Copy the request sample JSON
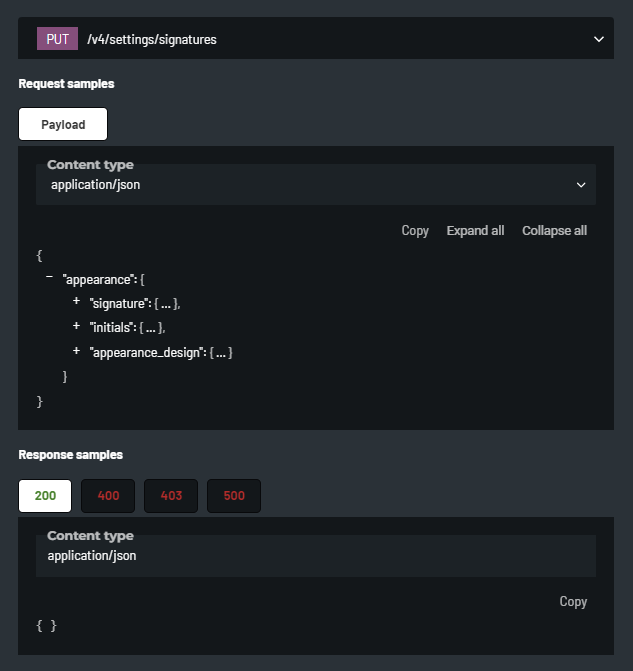The height and width of the screenshot is (671, 633). pos(415,231)
